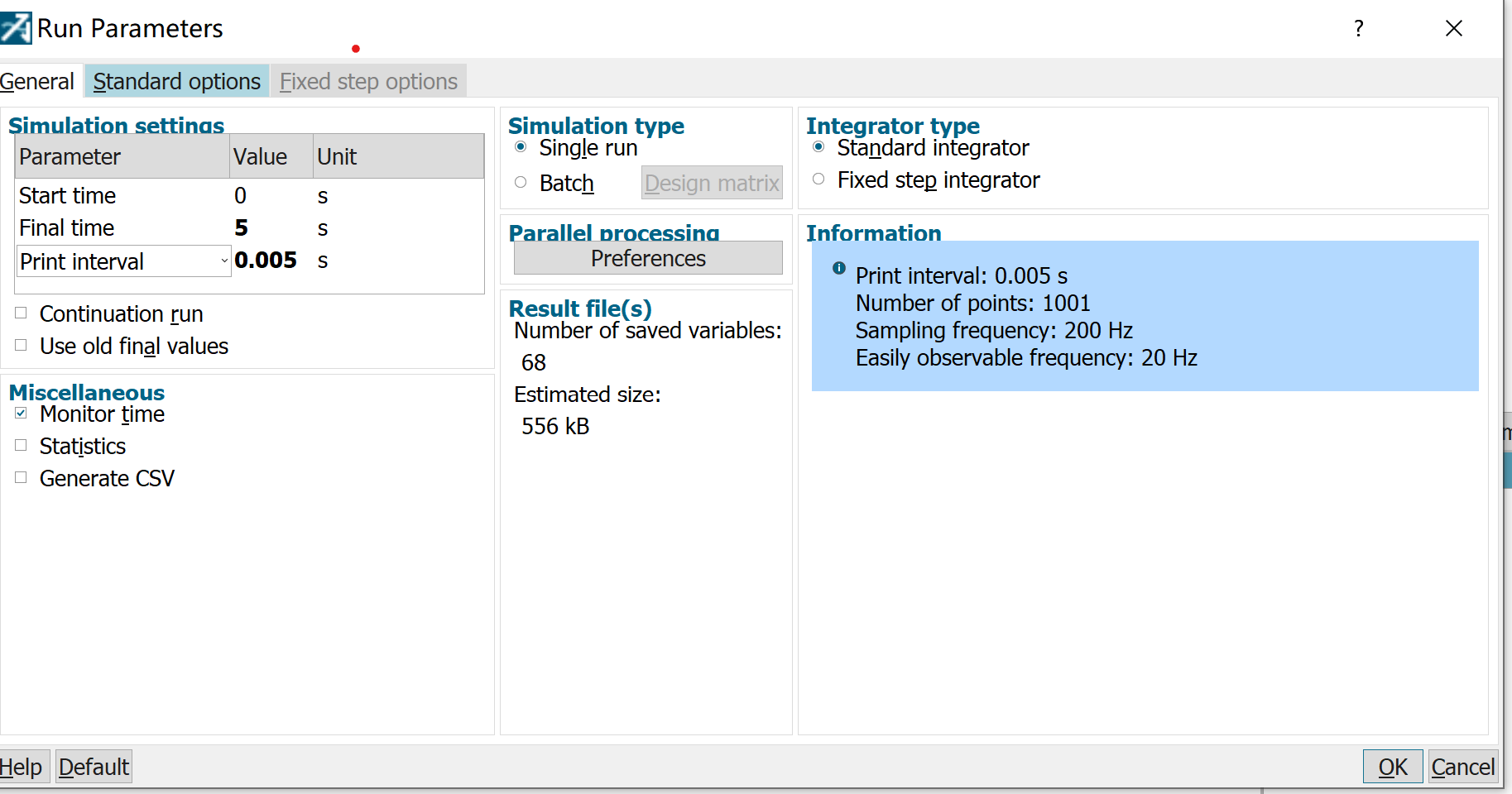Choose the Fixed step integrator option
Screen dimensions: 1512x794
(818, 179)
